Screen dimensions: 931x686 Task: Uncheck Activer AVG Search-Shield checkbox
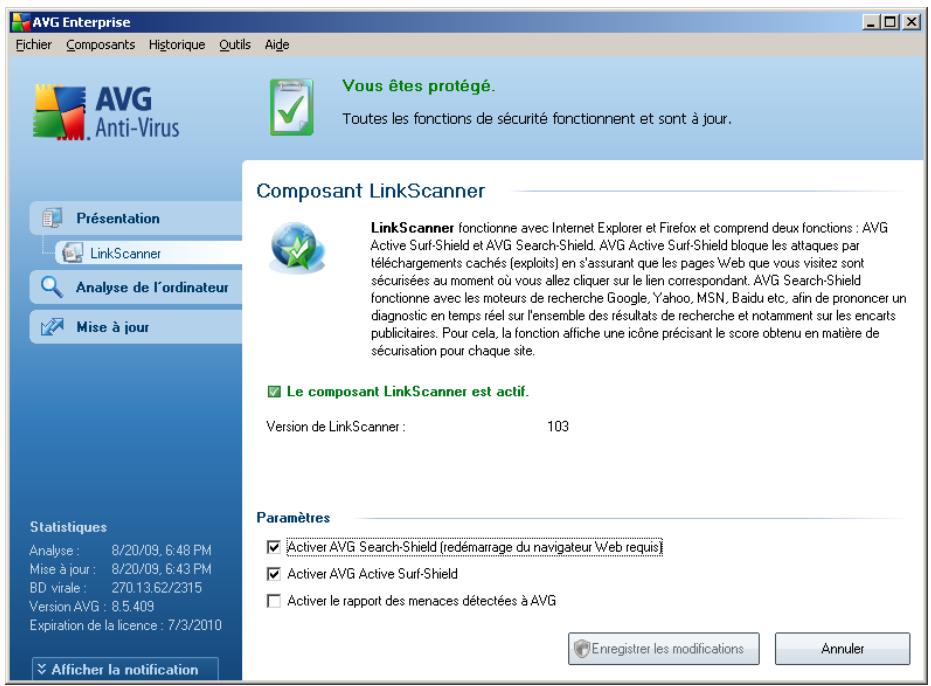coord(274,546)
